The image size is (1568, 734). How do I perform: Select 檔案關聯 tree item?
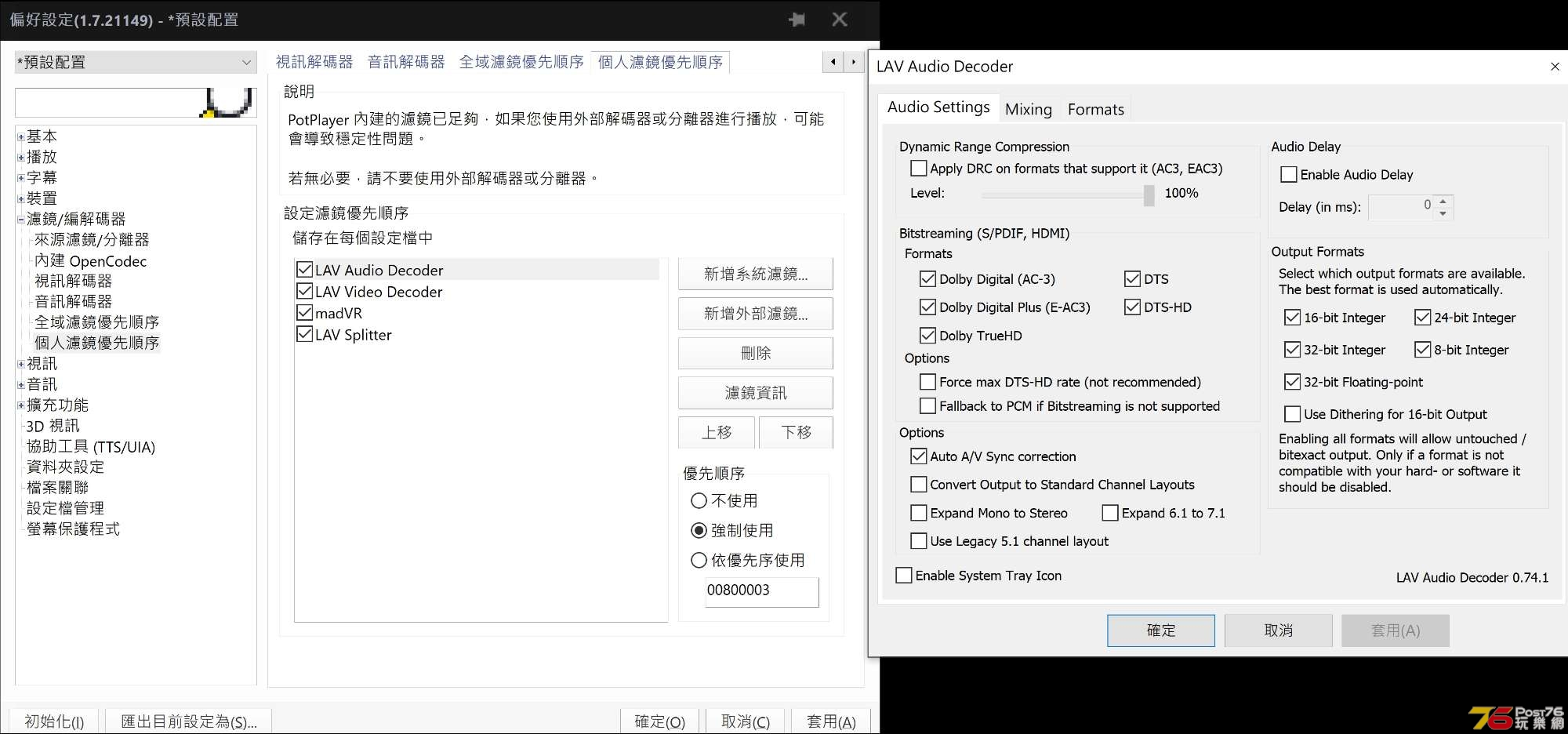coord(57,488)
